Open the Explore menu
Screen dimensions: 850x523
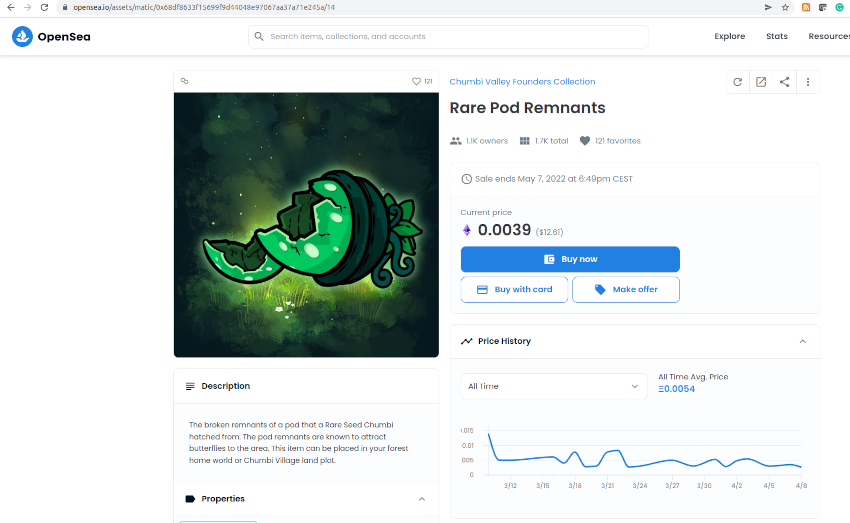pyautogui.click(x=729, y=36)
